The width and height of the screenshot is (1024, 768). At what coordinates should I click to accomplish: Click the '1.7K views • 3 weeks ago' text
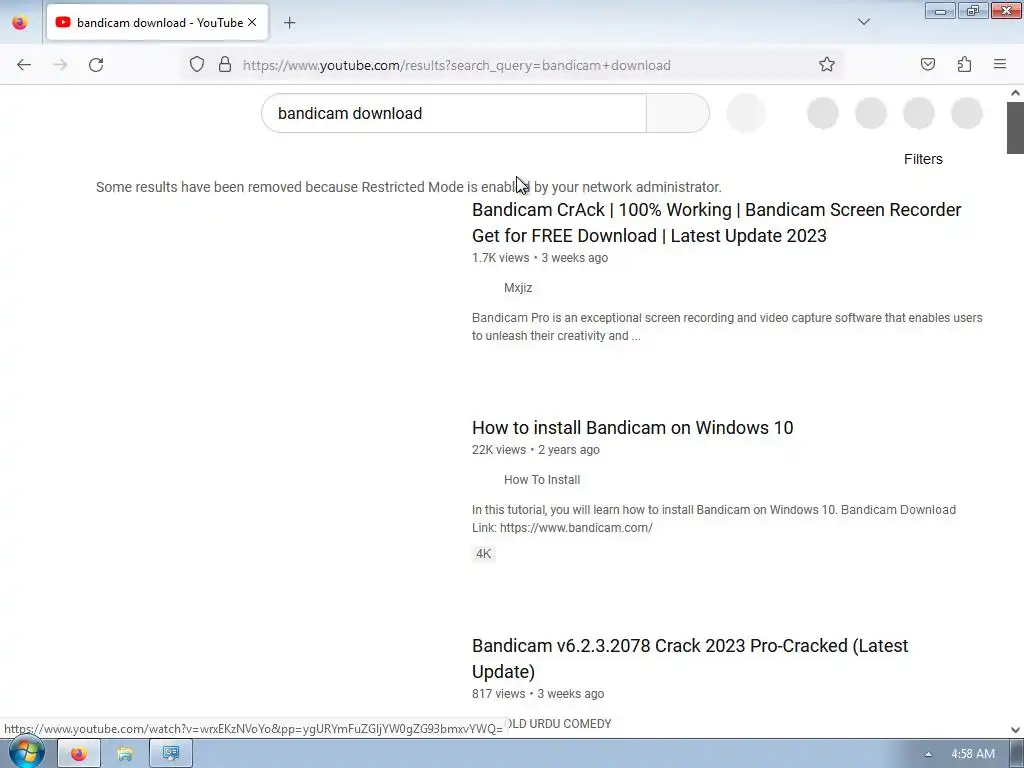pyautogui.click(x=539, y=258)
